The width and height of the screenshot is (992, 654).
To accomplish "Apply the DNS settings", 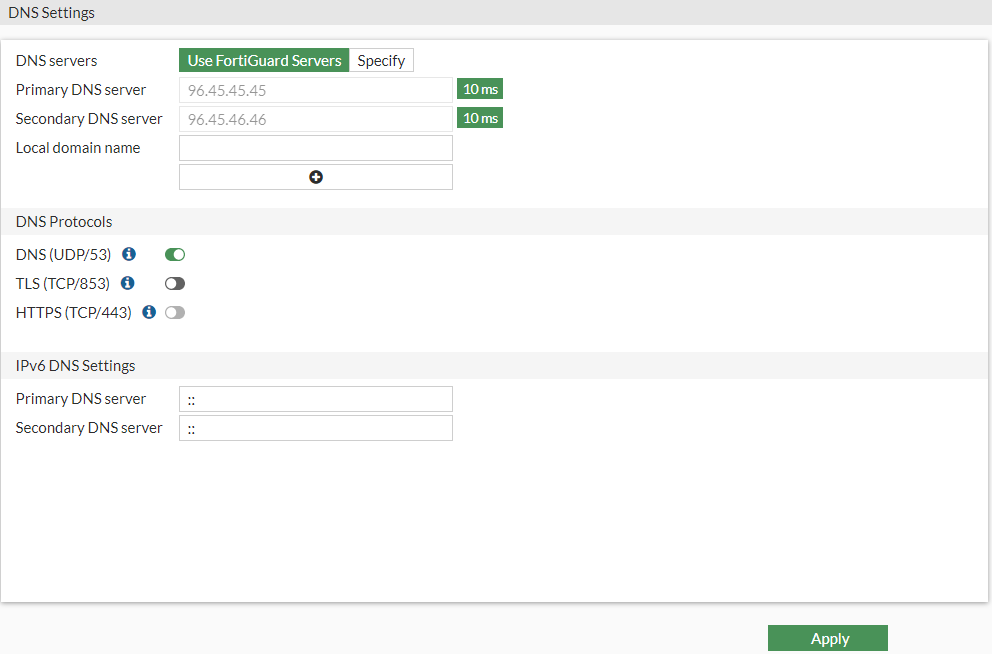I will (828, 638).
